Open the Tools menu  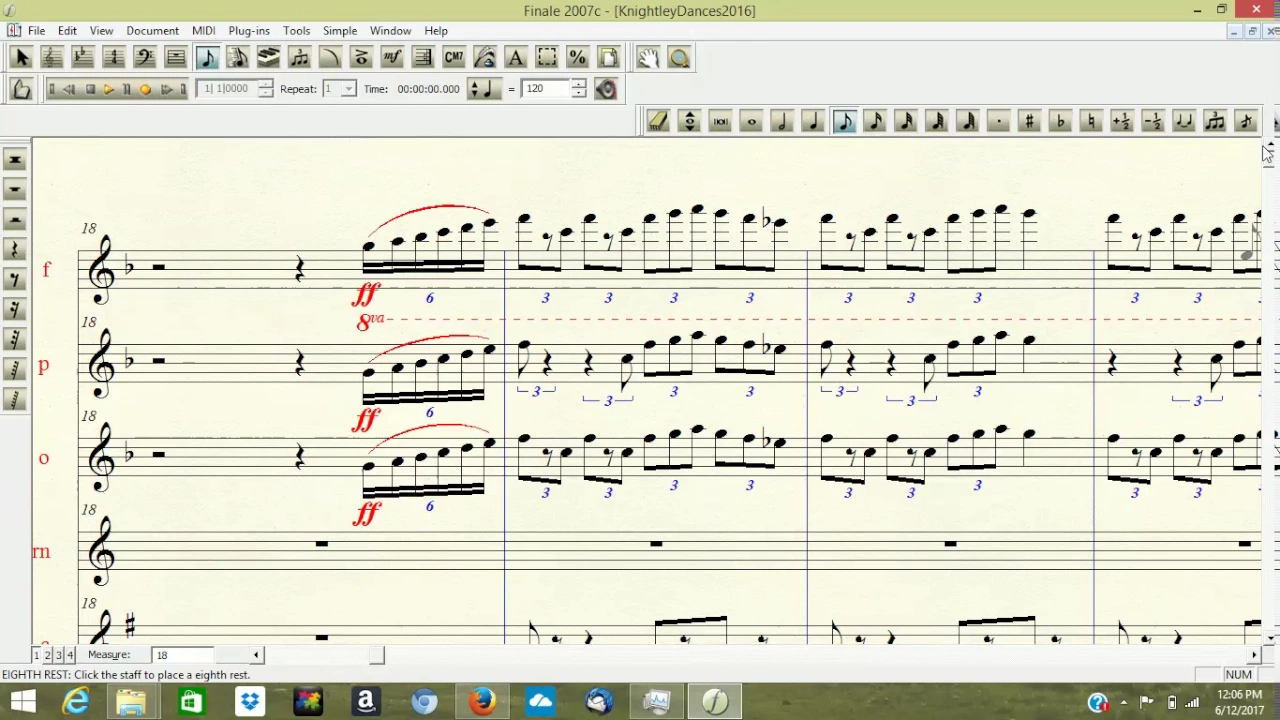tap(296, 31)
